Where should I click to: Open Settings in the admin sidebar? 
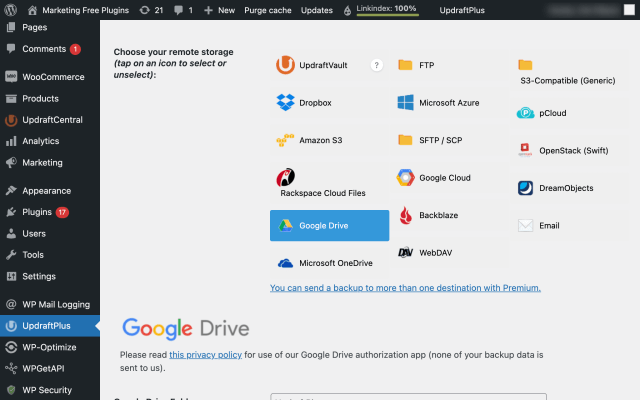39,276
